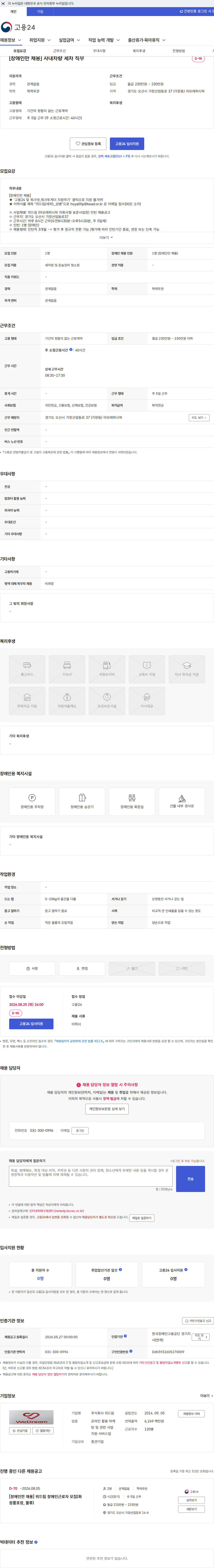Open the 메일로 질문하기 button
This screenshot has height=1568, width=214.
142,1218
